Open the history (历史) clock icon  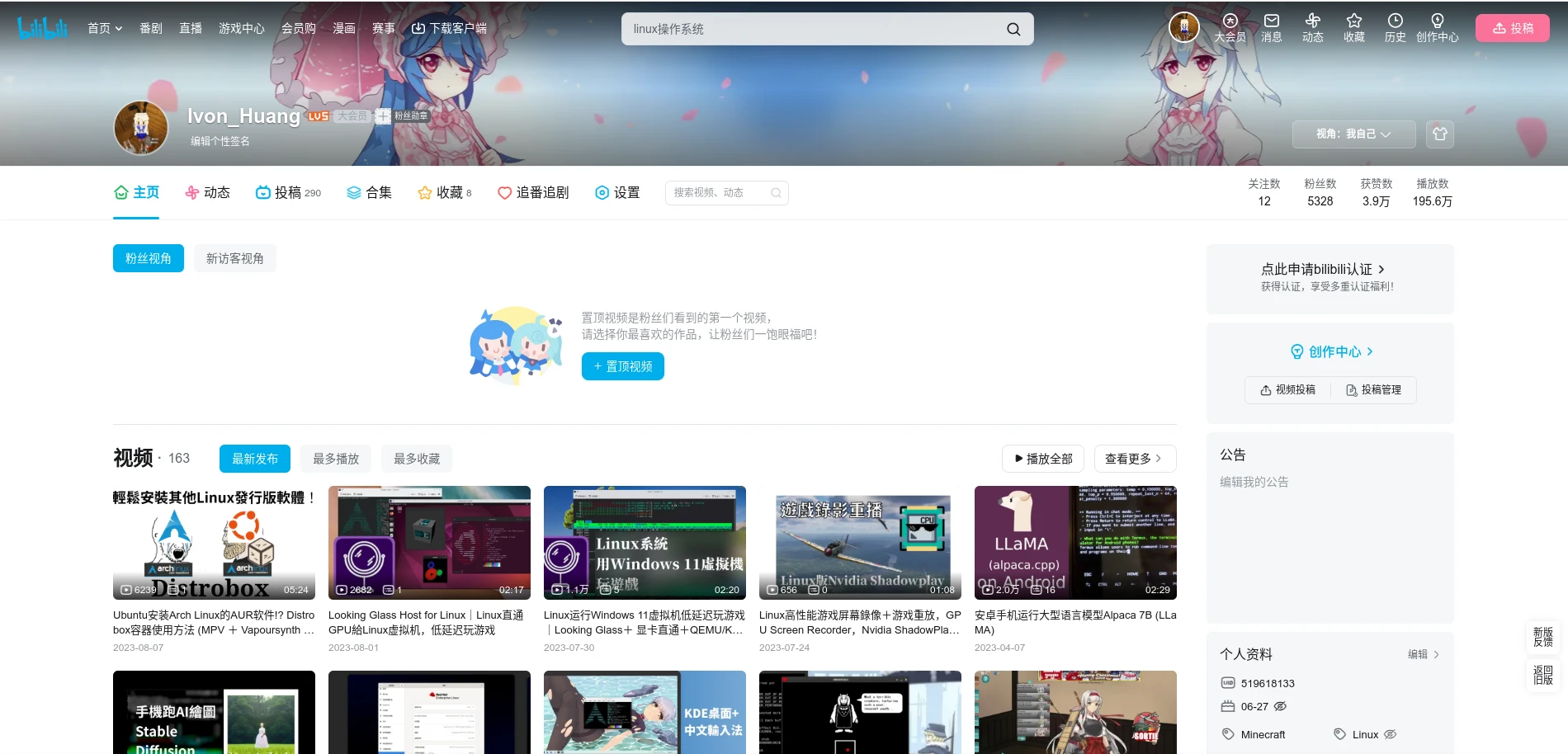click(x=1395, y=21)
